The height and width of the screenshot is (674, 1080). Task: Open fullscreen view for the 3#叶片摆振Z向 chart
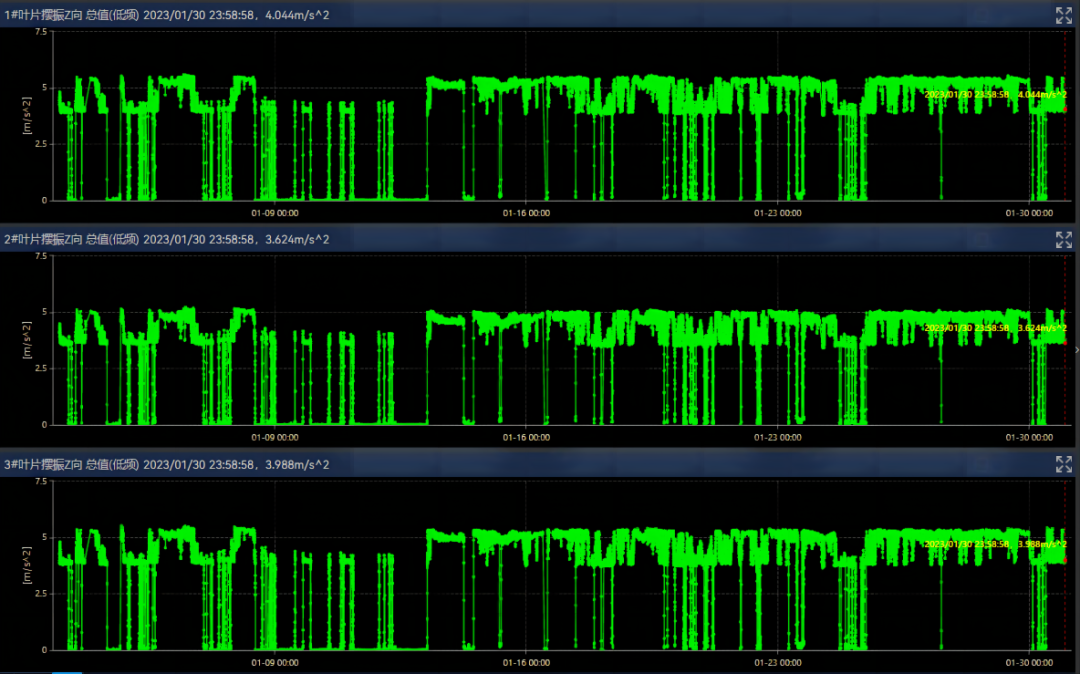1064,464
